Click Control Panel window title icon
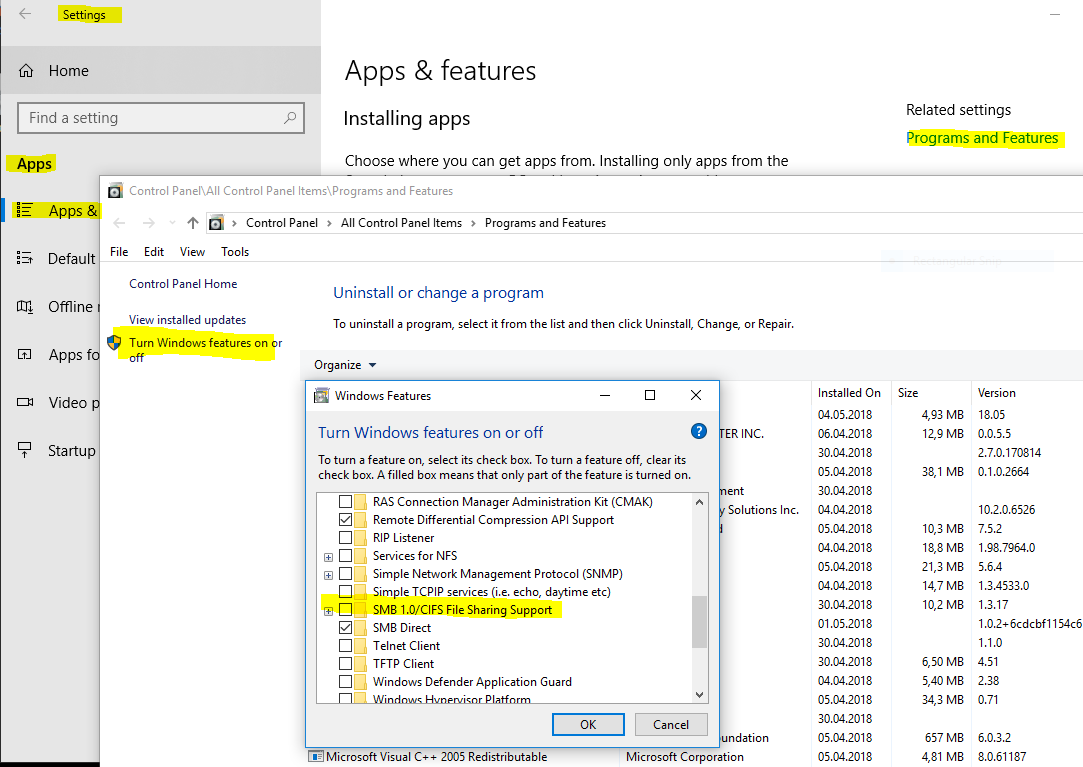The image size is (1083, 767). (x=115, y=191)
